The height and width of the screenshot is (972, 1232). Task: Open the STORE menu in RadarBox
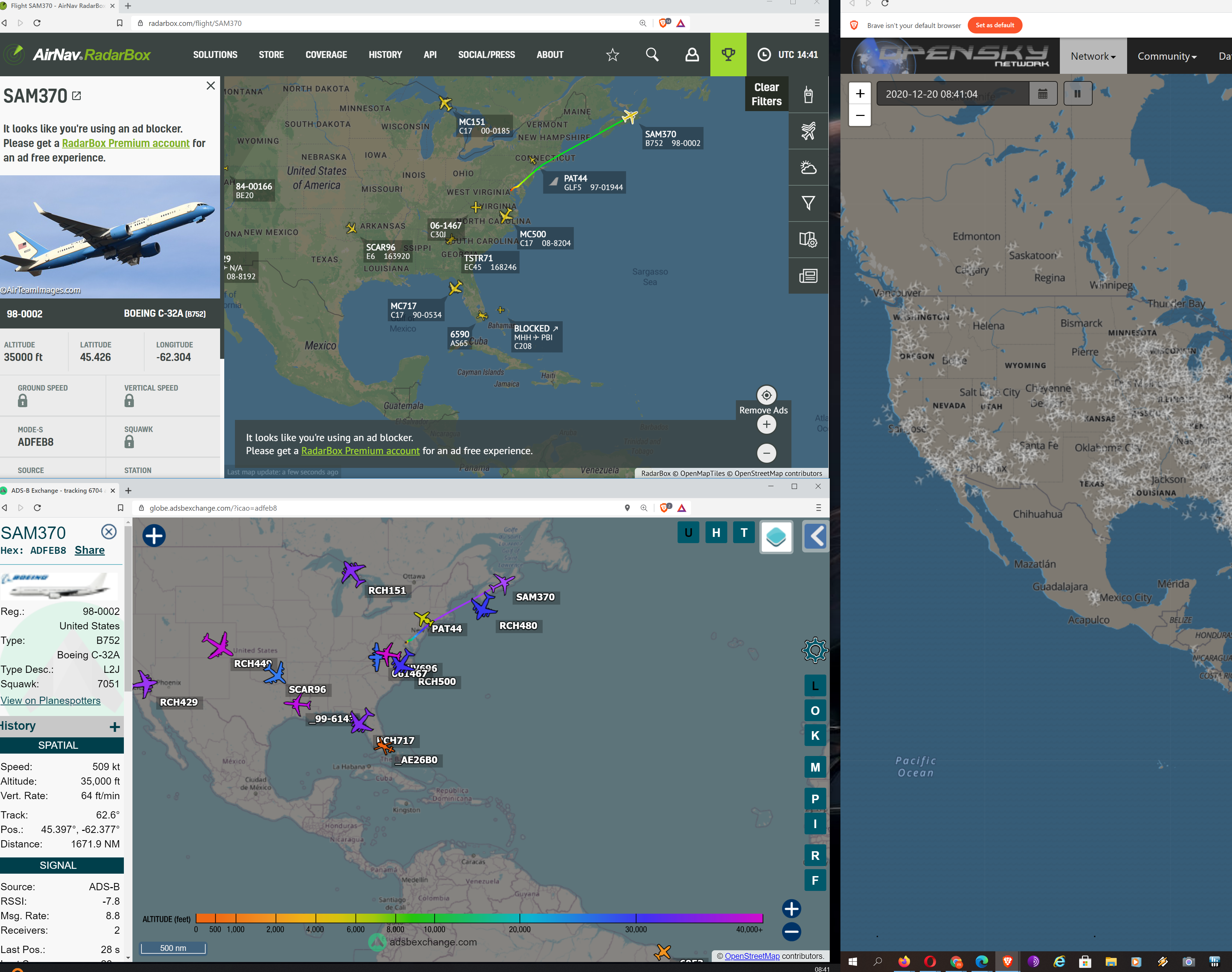coord(271,55)
